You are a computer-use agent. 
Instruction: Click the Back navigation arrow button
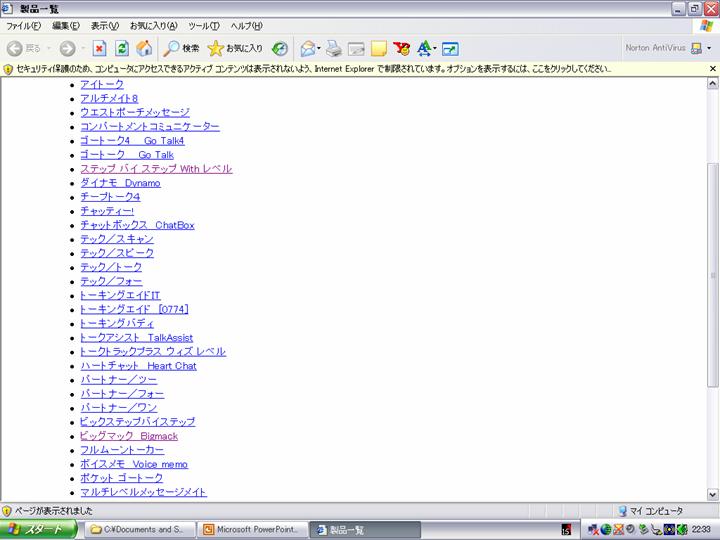point(15,48)
